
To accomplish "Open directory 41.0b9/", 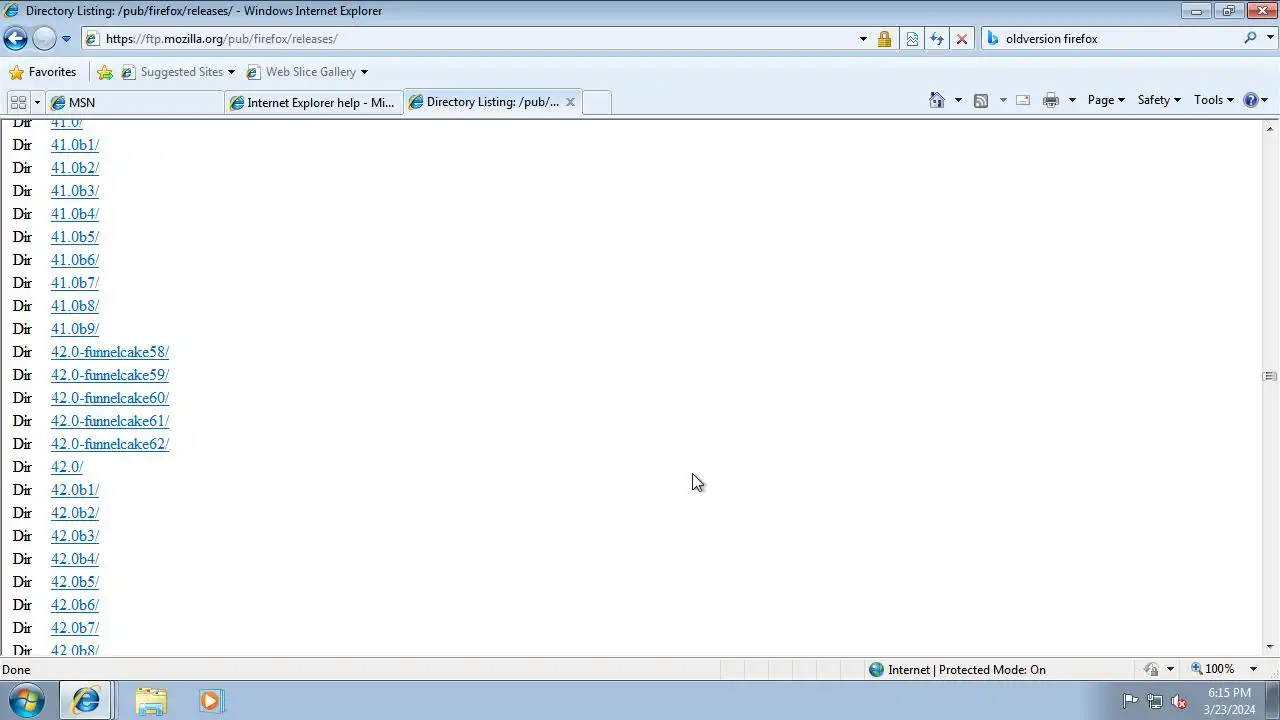I will [x=75, y=329].
